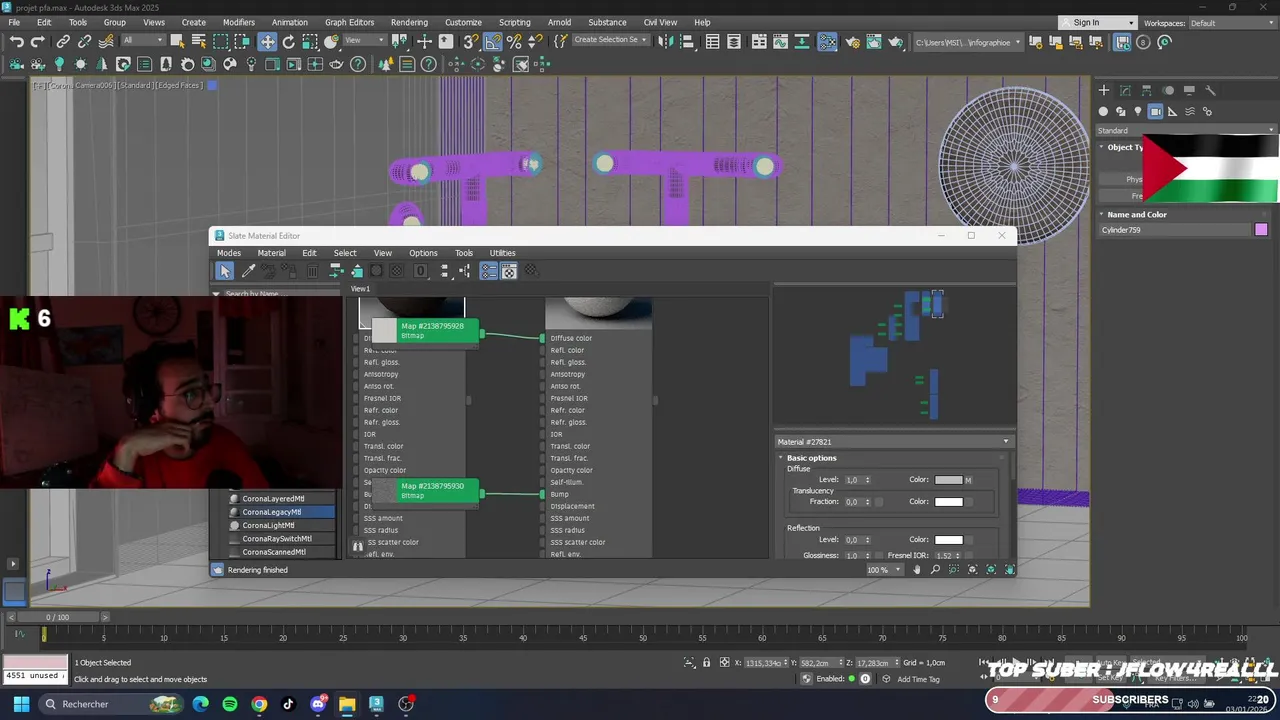Click the Cylinder759 object color swatch
This screenshot has width=1280, height=720.
1261,230
